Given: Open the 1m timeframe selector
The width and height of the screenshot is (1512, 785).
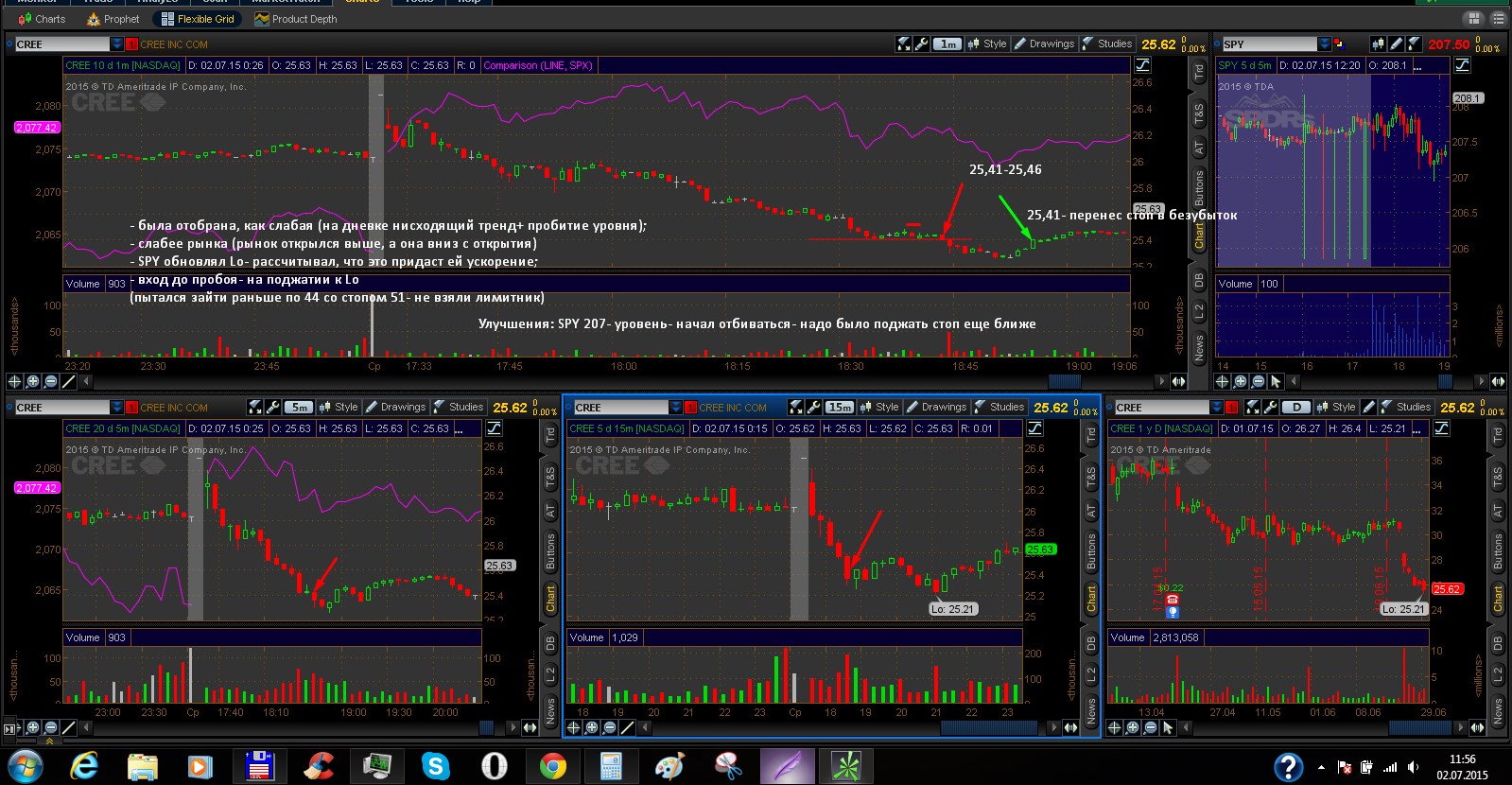Looking at the screenshot, I should (947, 44).
